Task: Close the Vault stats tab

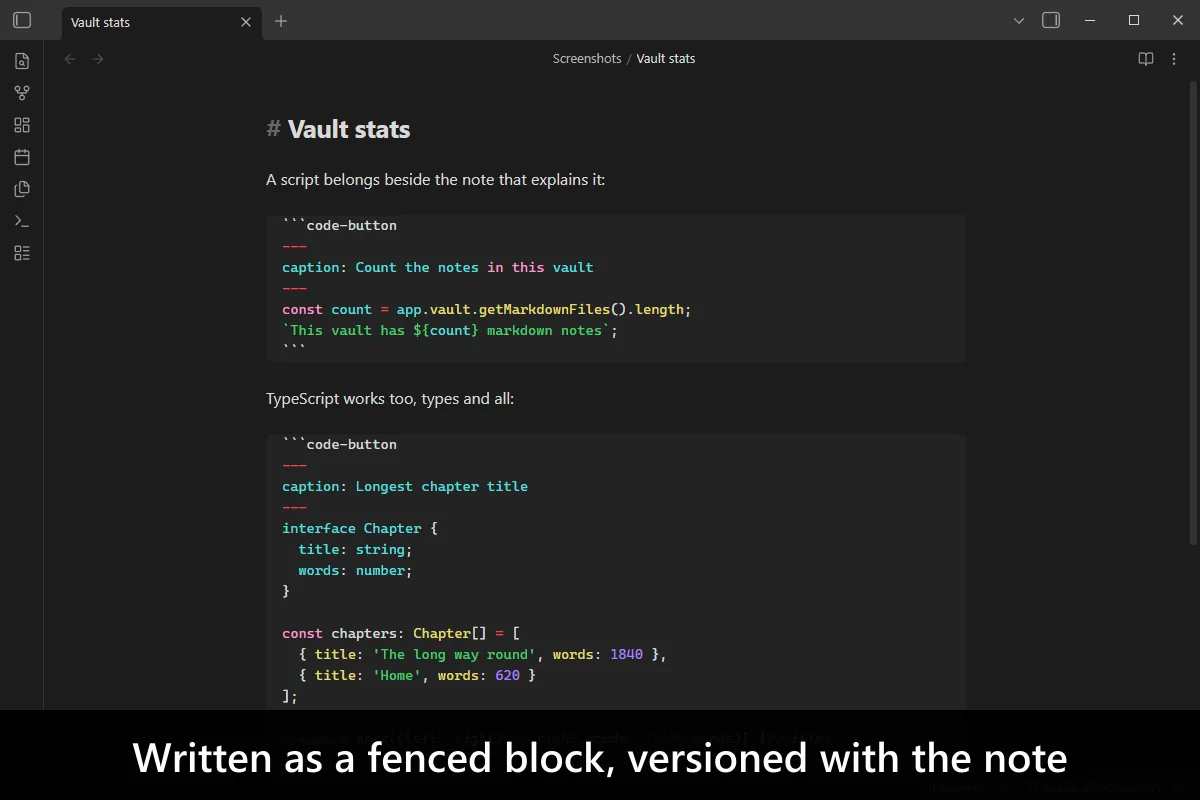Action: click(246, 22)
